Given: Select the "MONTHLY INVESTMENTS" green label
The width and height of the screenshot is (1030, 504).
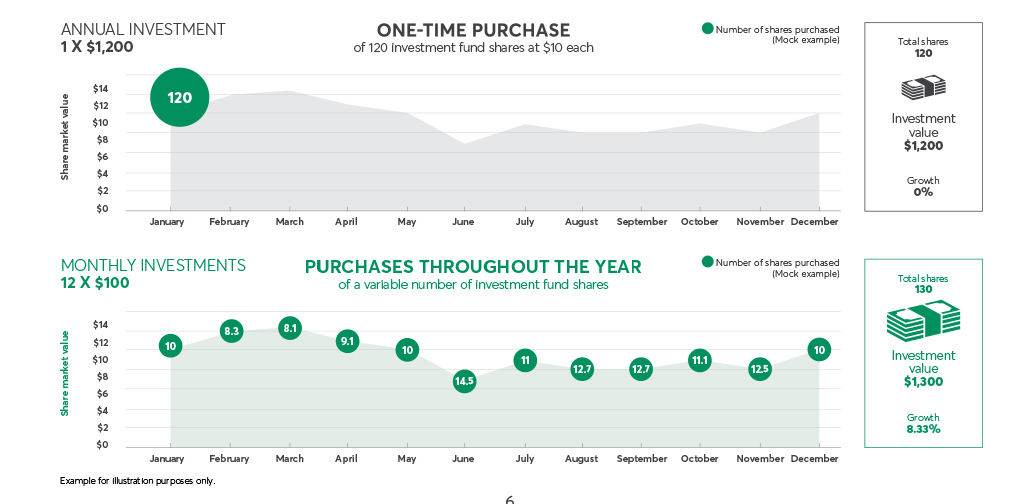Looking at the screenshot, I should (x=153, y=265).
